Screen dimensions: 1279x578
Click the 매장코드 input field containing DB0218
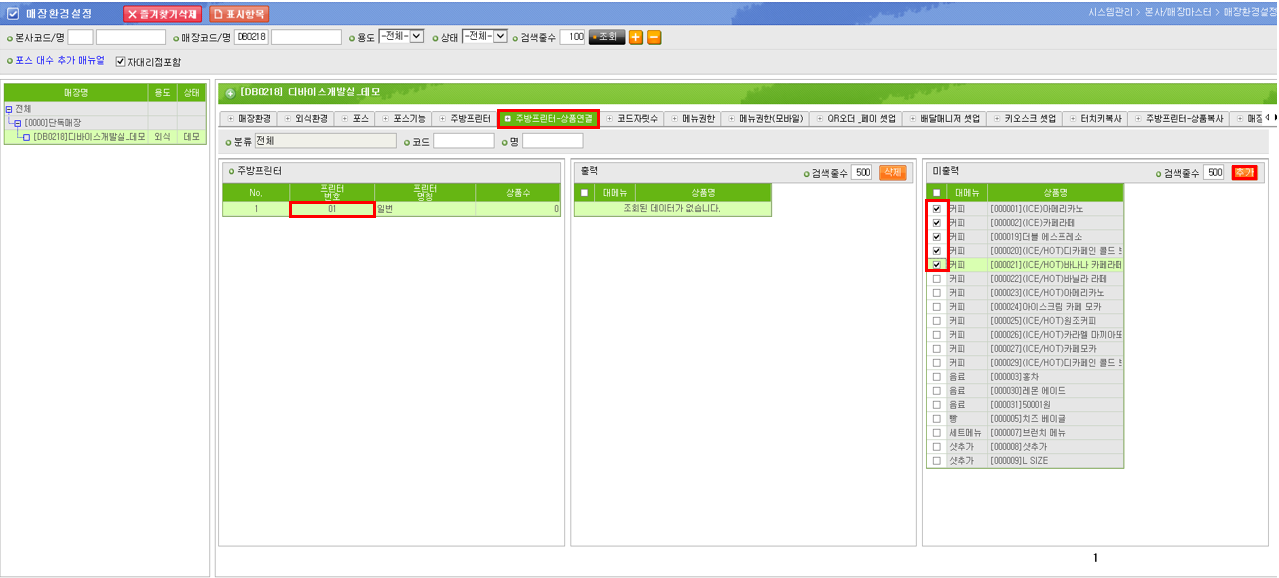pos(250,37)
